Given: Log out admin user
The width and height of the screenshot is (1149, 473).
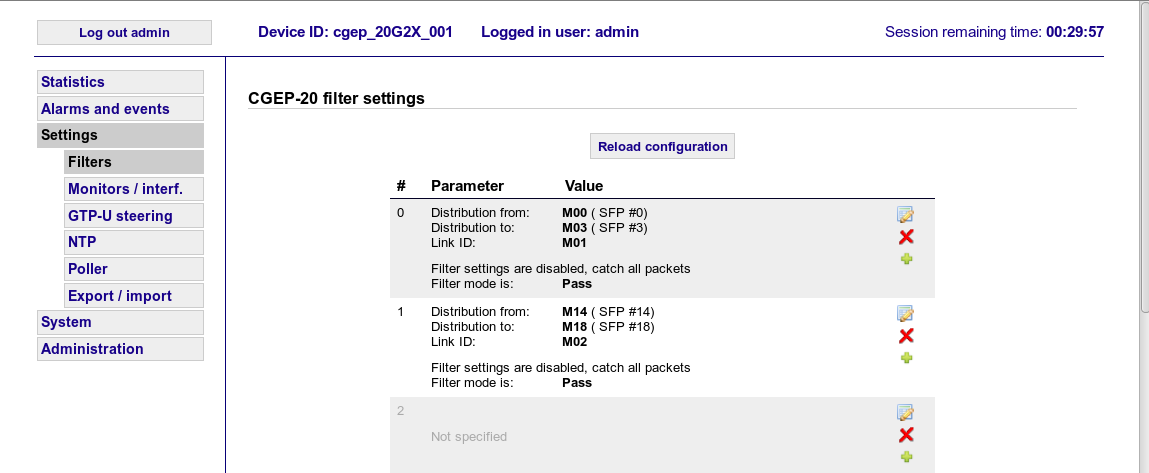Looking at the screenshot, I should [125, 32].
